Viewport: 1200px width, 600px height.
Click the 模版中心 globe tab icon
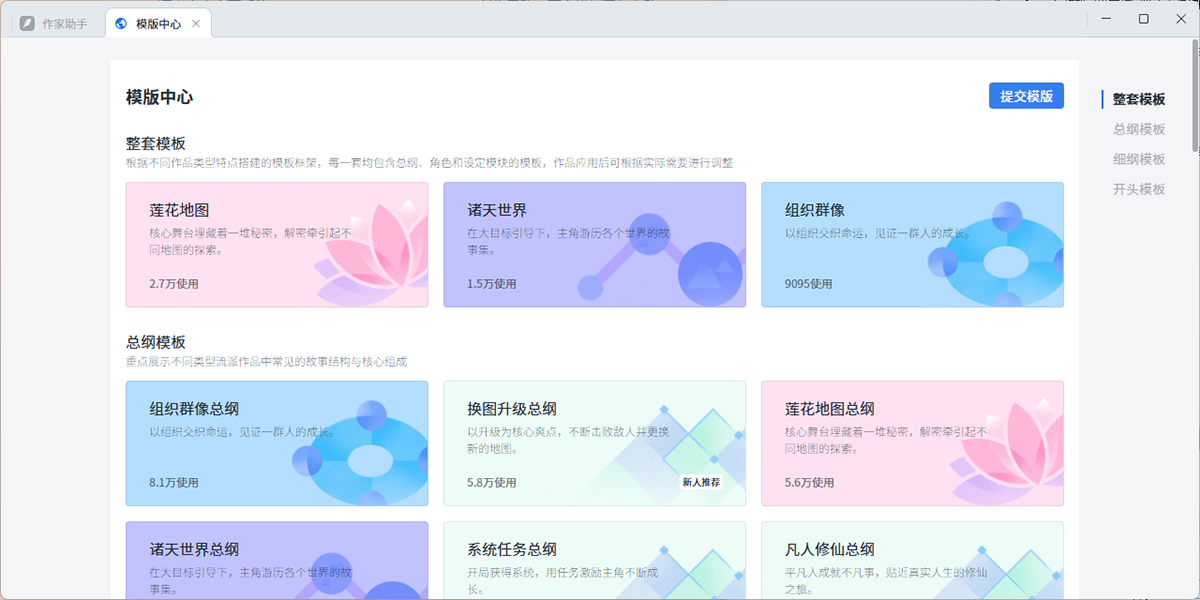(x=121, y=23)
